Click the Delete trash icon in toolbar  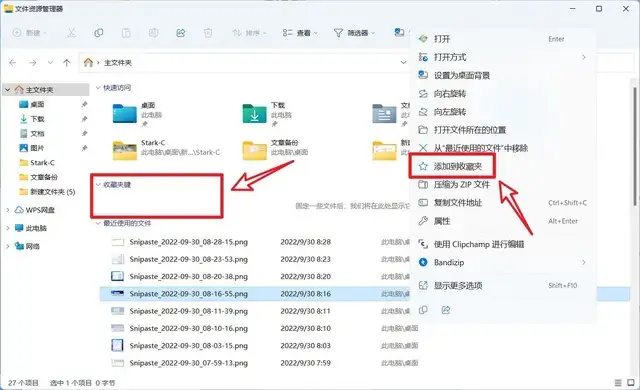click(x=208, y=33)
